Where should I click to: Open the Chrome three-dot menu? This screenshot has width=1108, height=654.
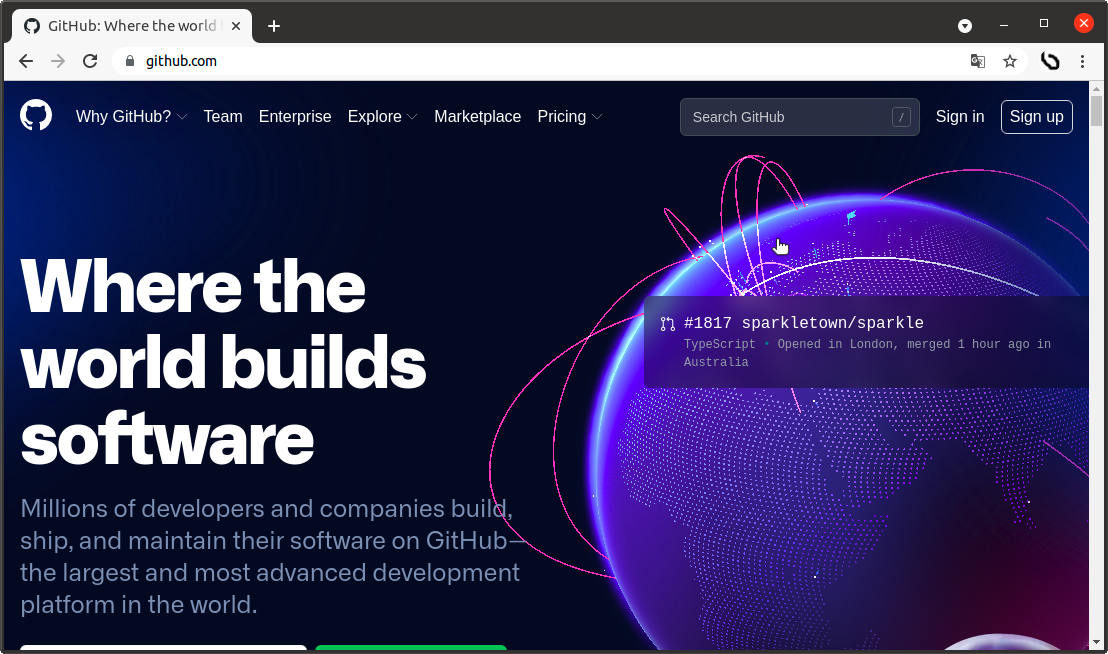pyautogui.click(x=1083, y=61)
